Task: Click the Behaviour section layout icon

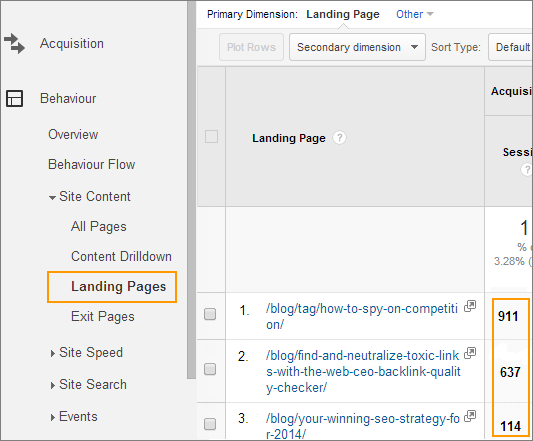Action: (x=14, y=98)
